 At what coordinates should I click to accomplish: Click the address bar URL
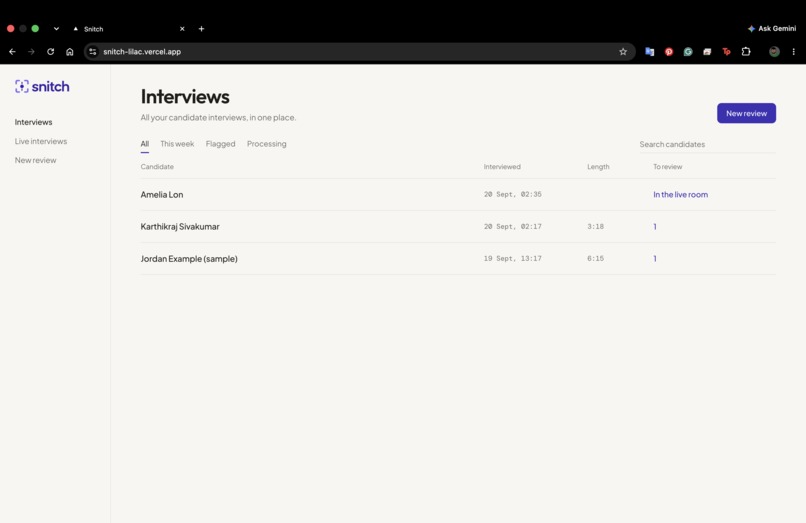click(142, 51)
